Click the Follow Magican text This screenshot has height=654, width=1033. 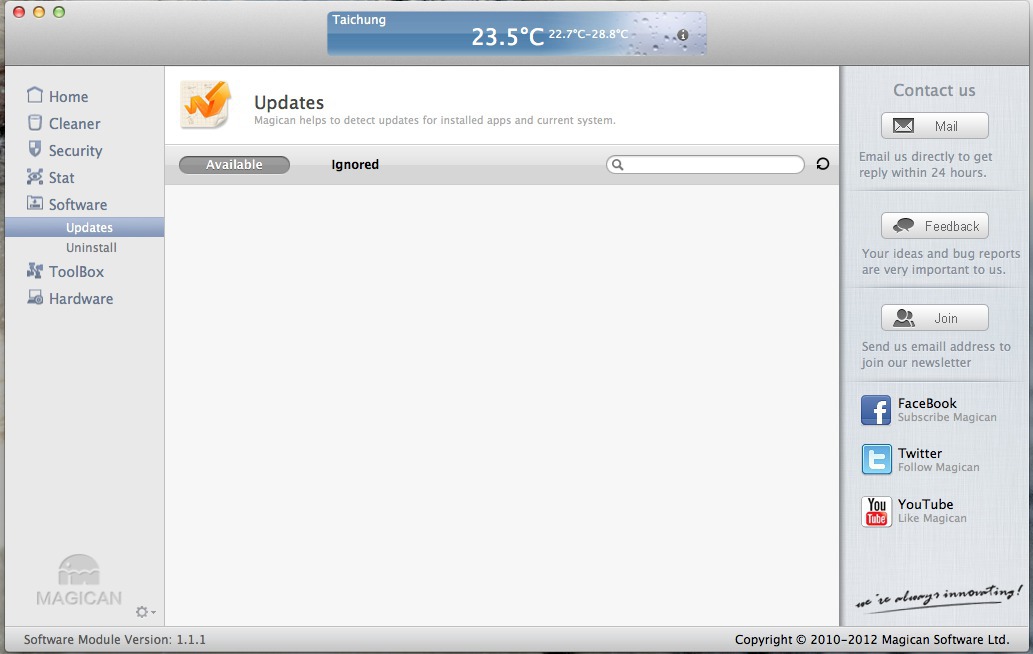click(938, 468)
